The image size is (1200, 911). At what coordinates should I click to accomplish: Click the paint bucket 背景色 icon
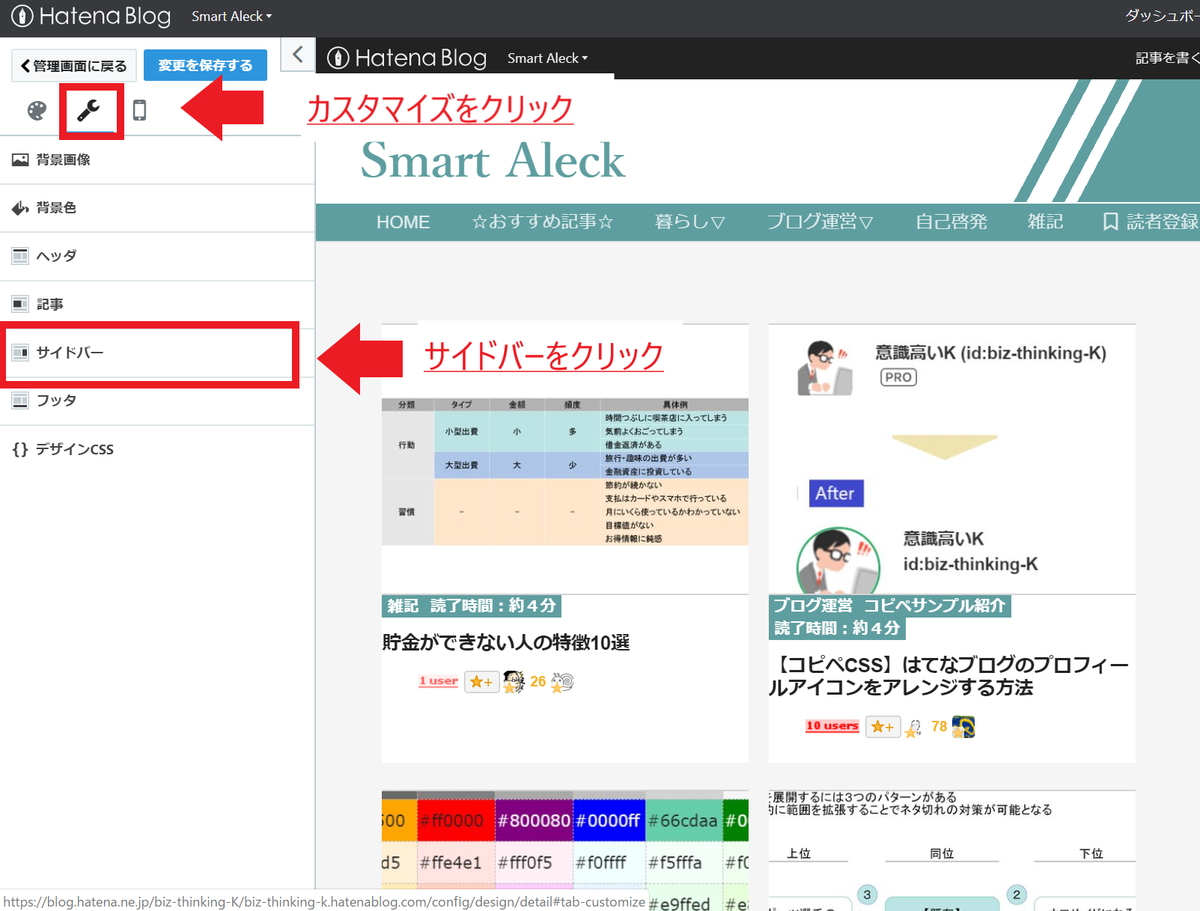tap(20, 208)
